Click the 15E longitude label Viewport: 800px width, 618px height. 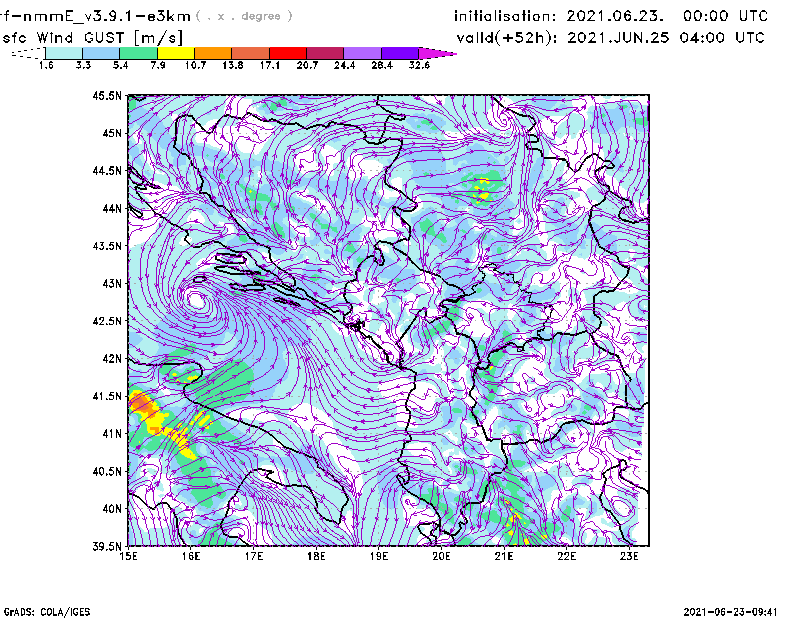coord(128,556)
